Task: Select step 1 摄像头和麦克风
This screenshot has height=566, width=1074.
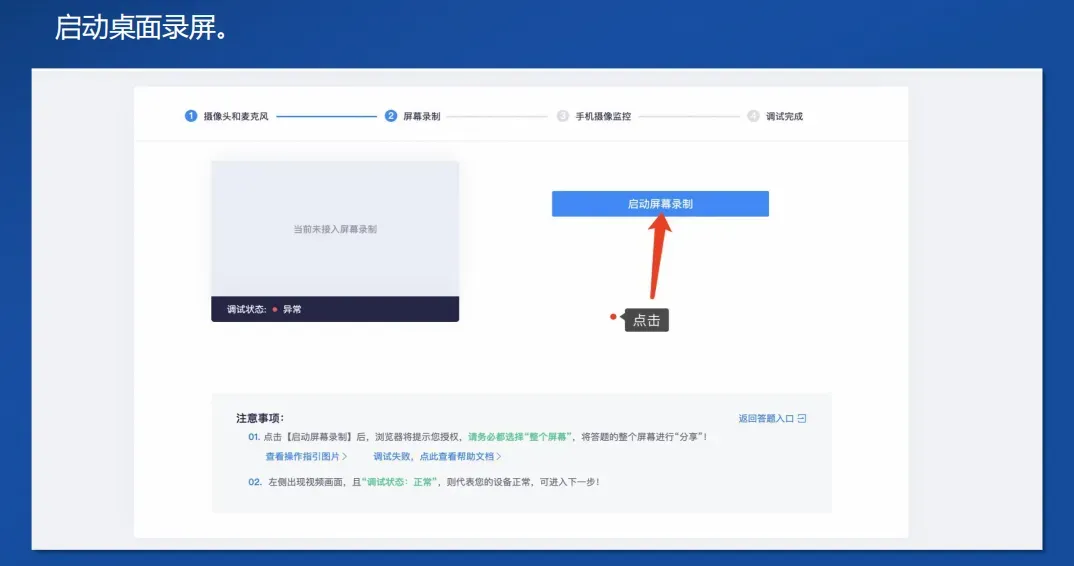Action: [227, 116]
